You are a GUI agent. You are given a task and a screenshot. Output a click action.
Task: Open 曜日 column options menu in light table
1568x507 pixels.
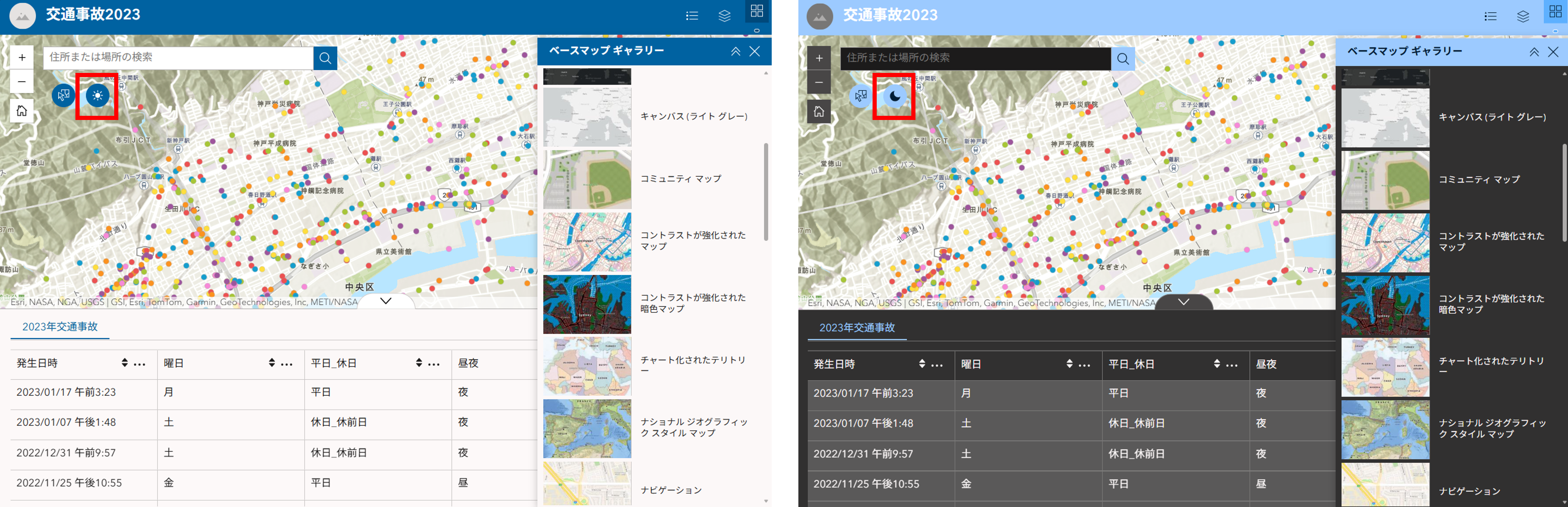tap(287, 364)
